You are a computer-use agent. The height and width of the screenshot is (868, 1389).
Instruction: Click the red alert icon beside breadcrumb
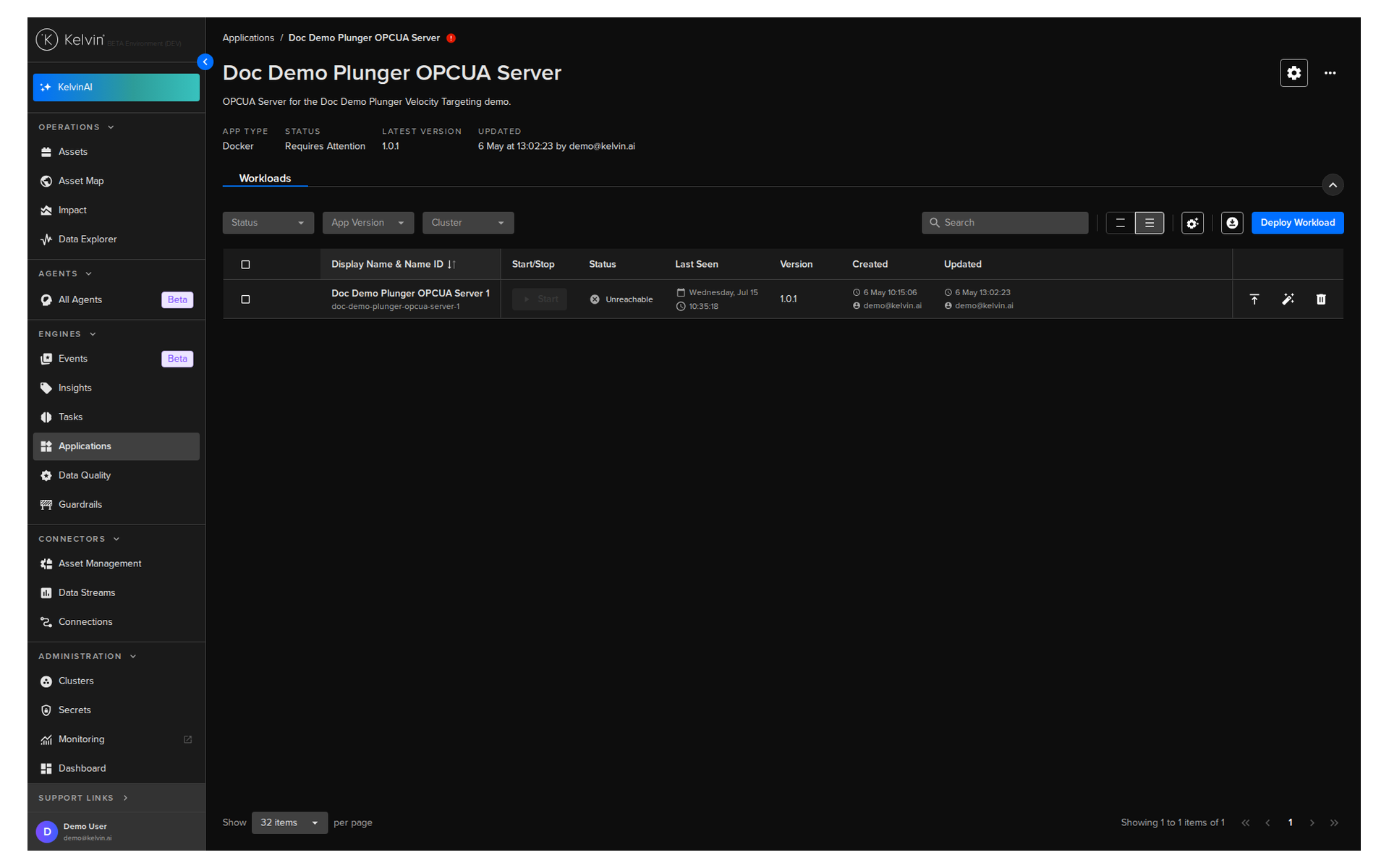[451, 38]
